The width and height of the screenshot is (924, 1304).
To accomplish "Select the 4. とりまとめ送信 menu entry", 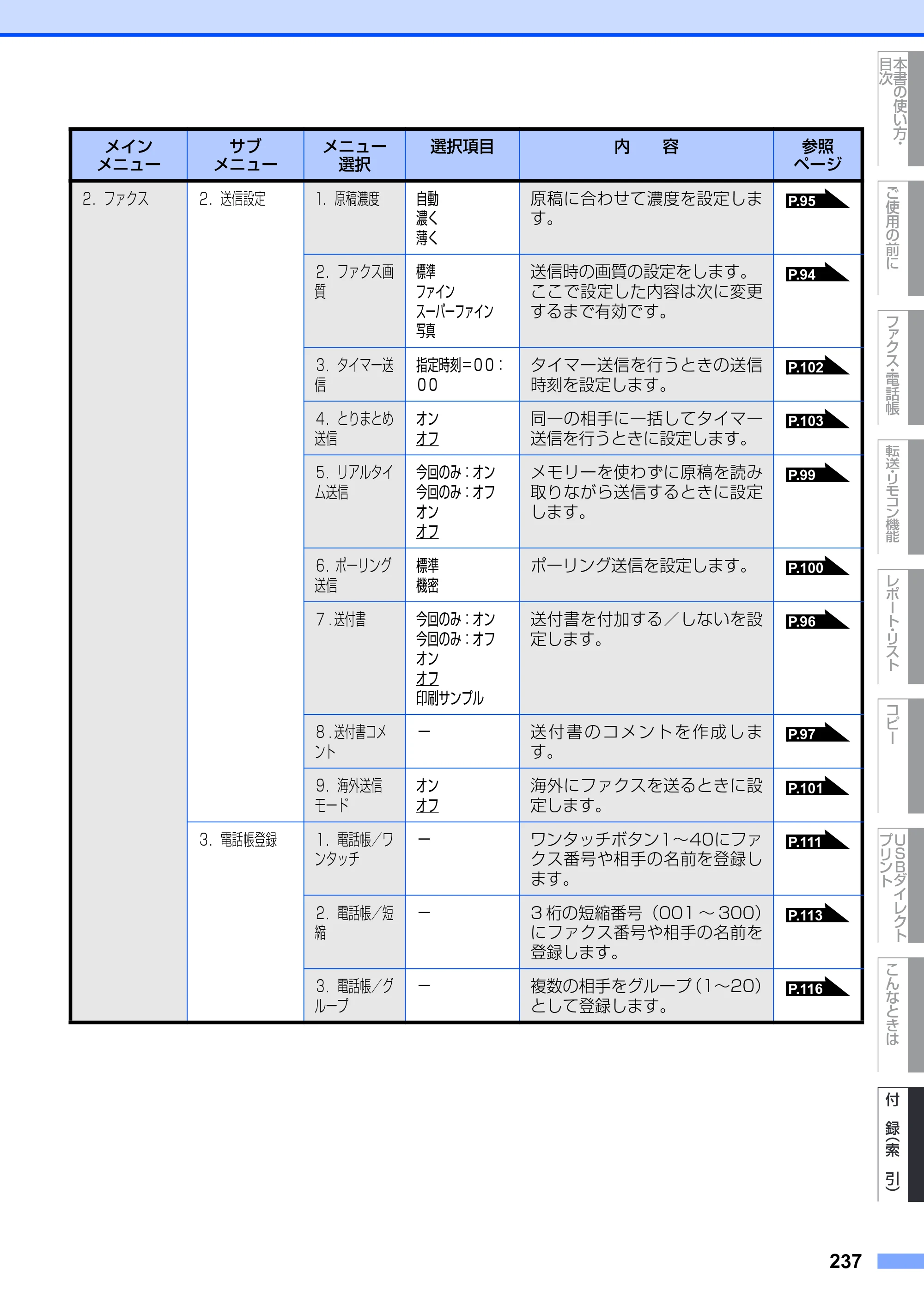I will 354,428.
